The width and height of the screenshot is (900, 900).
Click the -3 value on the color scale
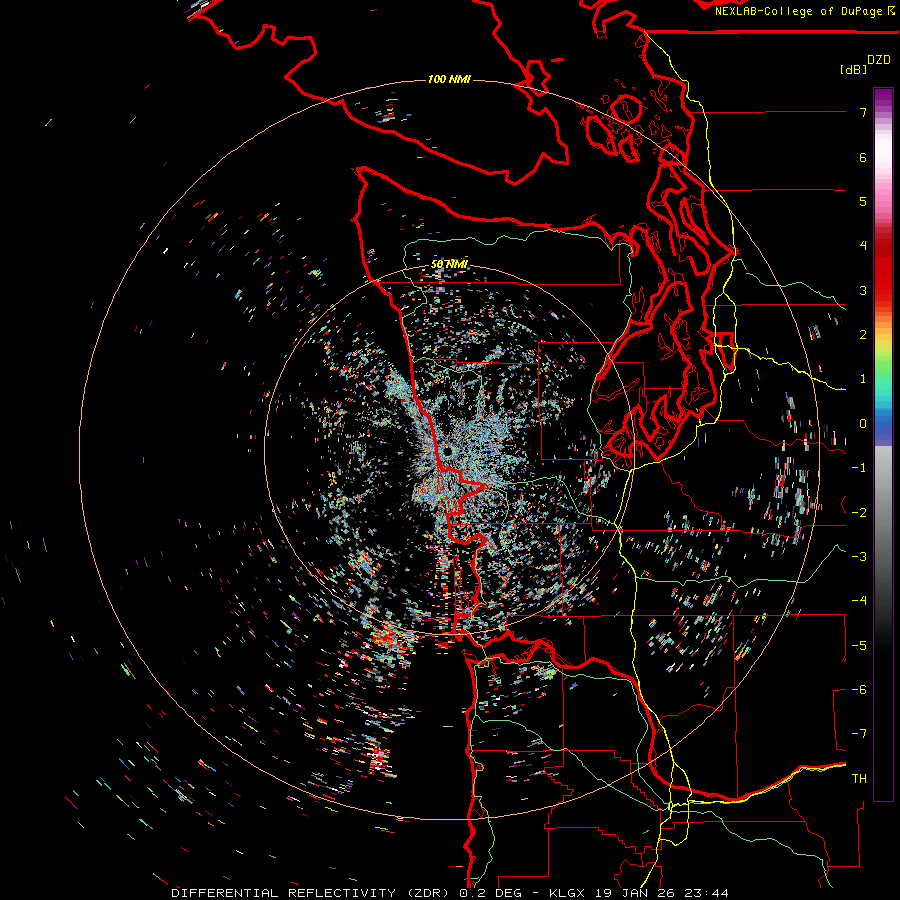pos(859,557)
